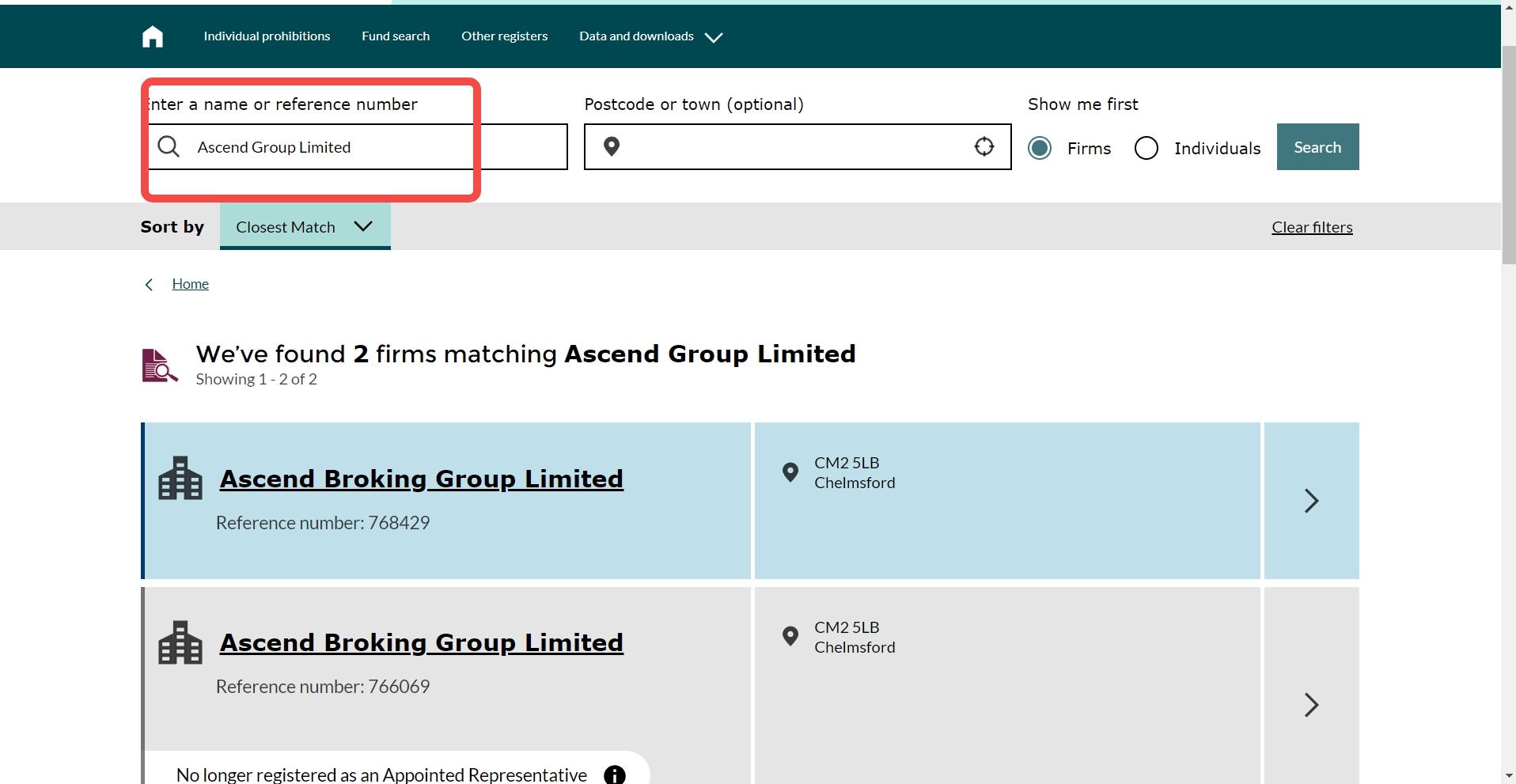Click the Reference number: 768429 text
The width and height of the screenshot is (1516, 784).
(323, 523)
